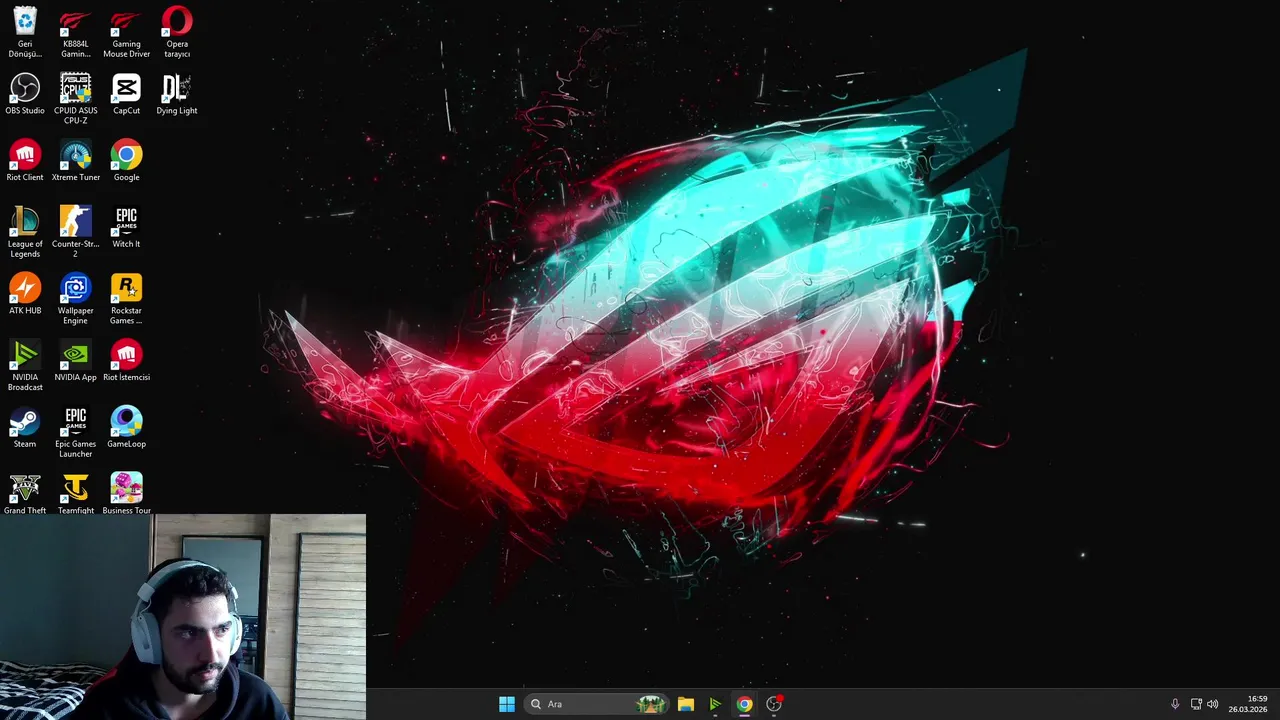Select the NVIDIA App desktop icon

[75, 361]
